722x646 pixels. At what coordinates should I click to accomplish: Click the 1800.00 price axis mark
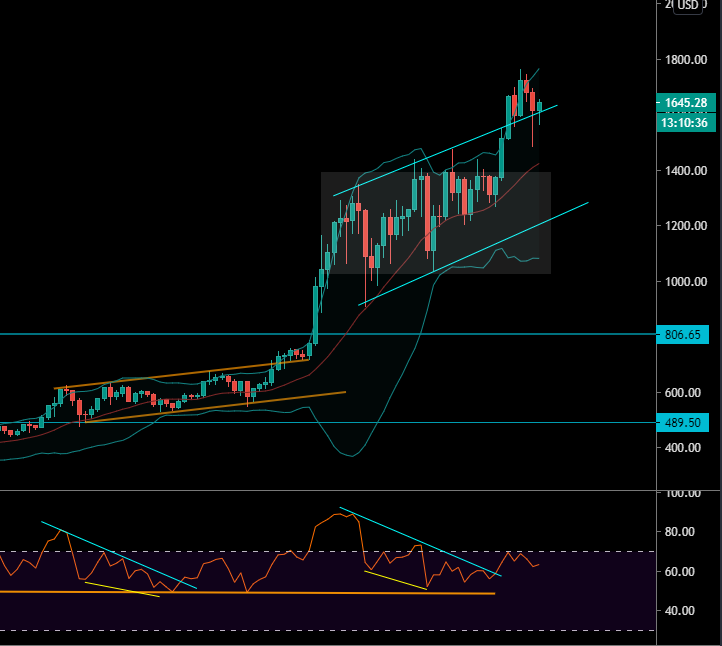point(684,60)
